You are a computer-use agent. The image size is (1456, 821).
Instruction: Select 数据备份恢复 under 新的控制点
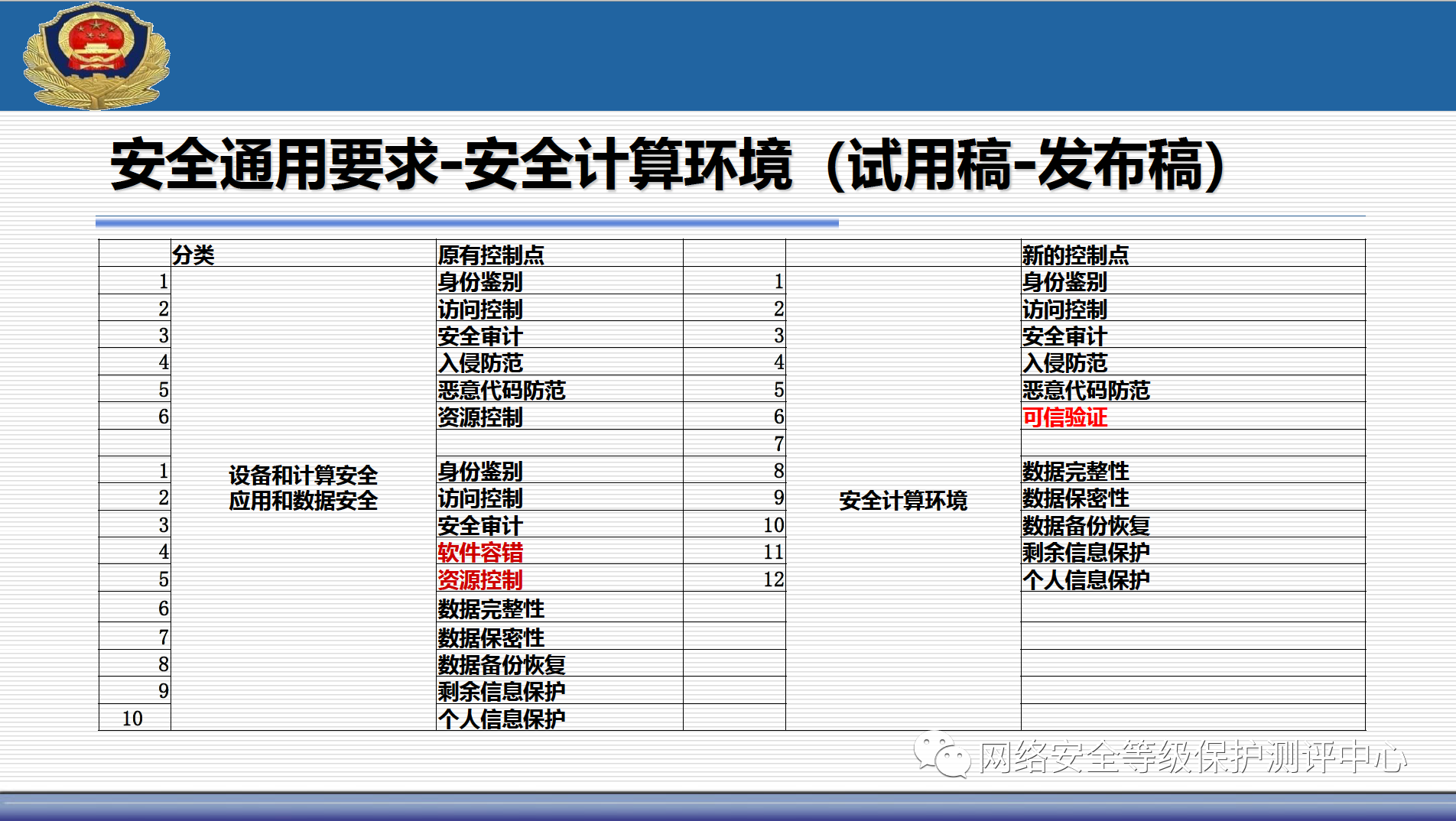point(1086,525)
